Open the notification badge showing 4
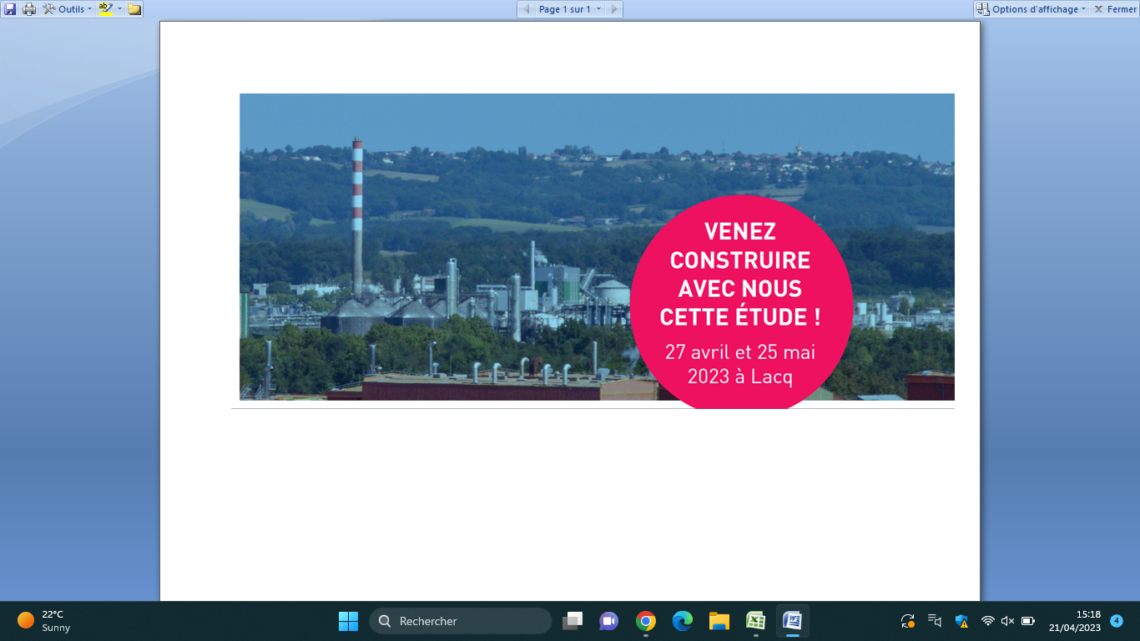The image size is (1140, 641). click(1117, 621)
